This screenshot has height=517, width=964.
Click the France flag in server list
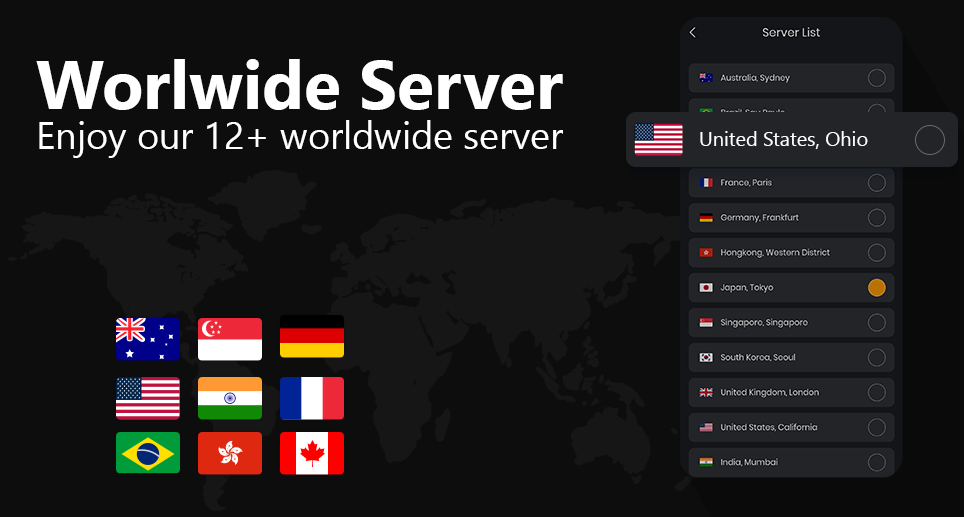[x=706, y=183]
